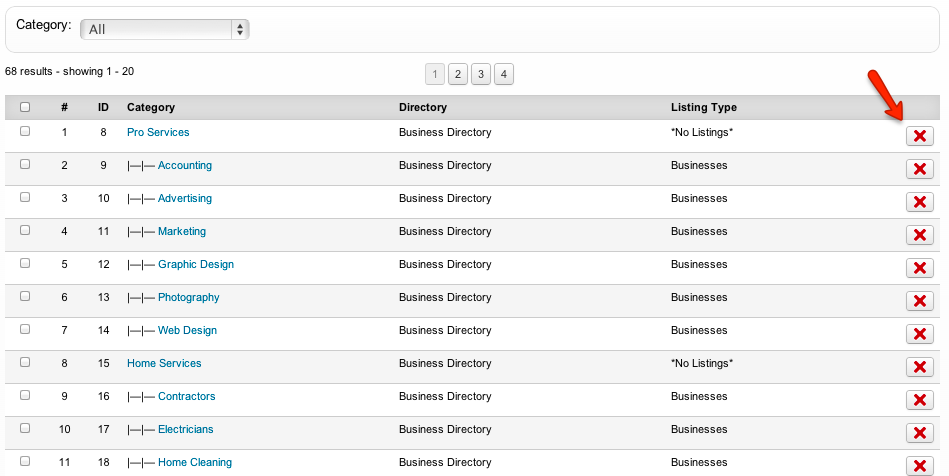Click delete icon for Graphic Design
Screen dimensions: 949x476
[x=919, y=268]
